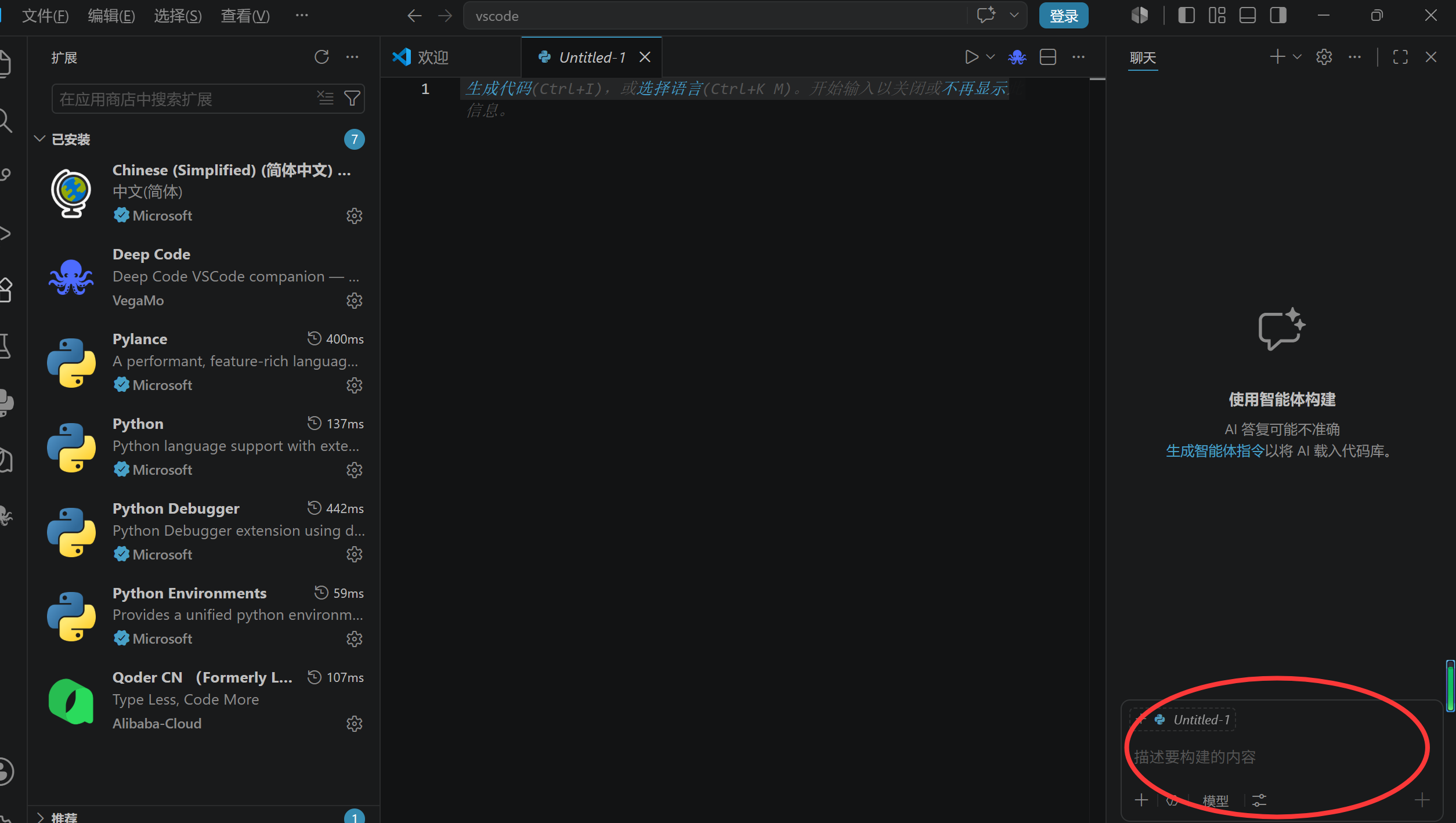The width and height of the screenshot is (1456, 823).
Task: Open the Chinese (Simplified) extension entry
Action: coord(204,193)
